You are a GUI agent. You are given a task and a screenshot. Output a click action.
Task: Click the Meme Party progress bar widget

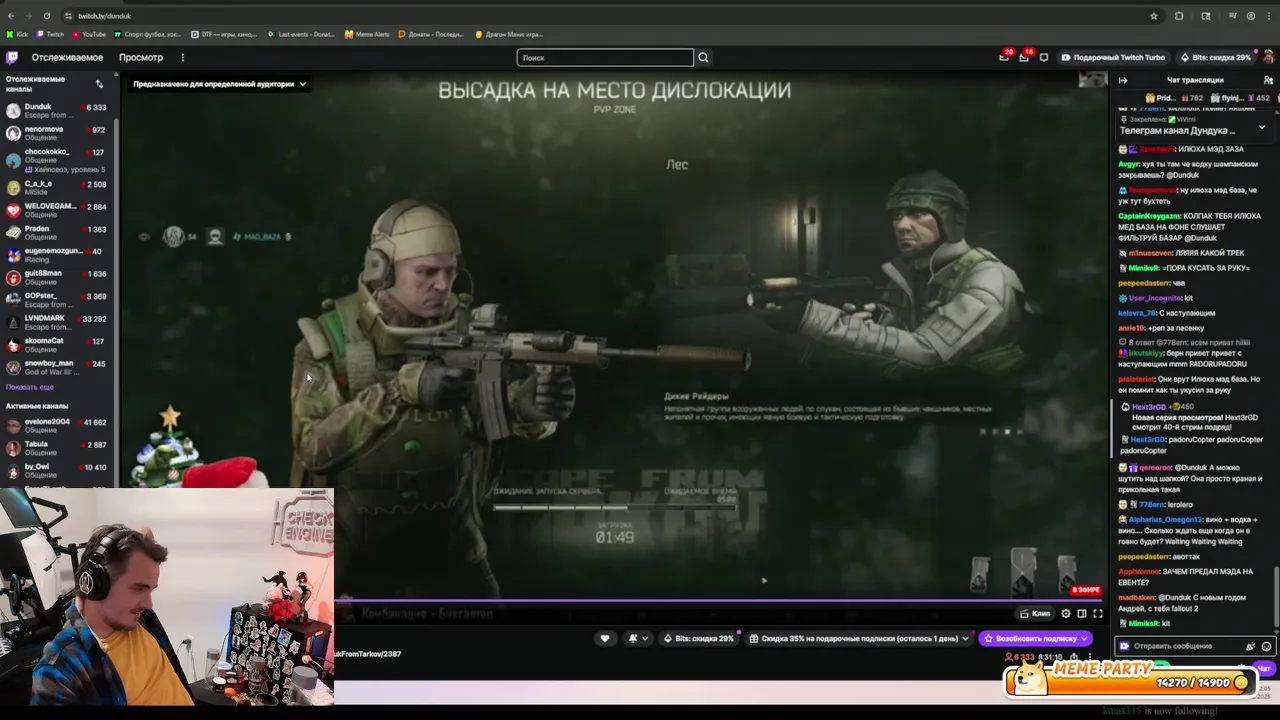tap(1130, 680)
